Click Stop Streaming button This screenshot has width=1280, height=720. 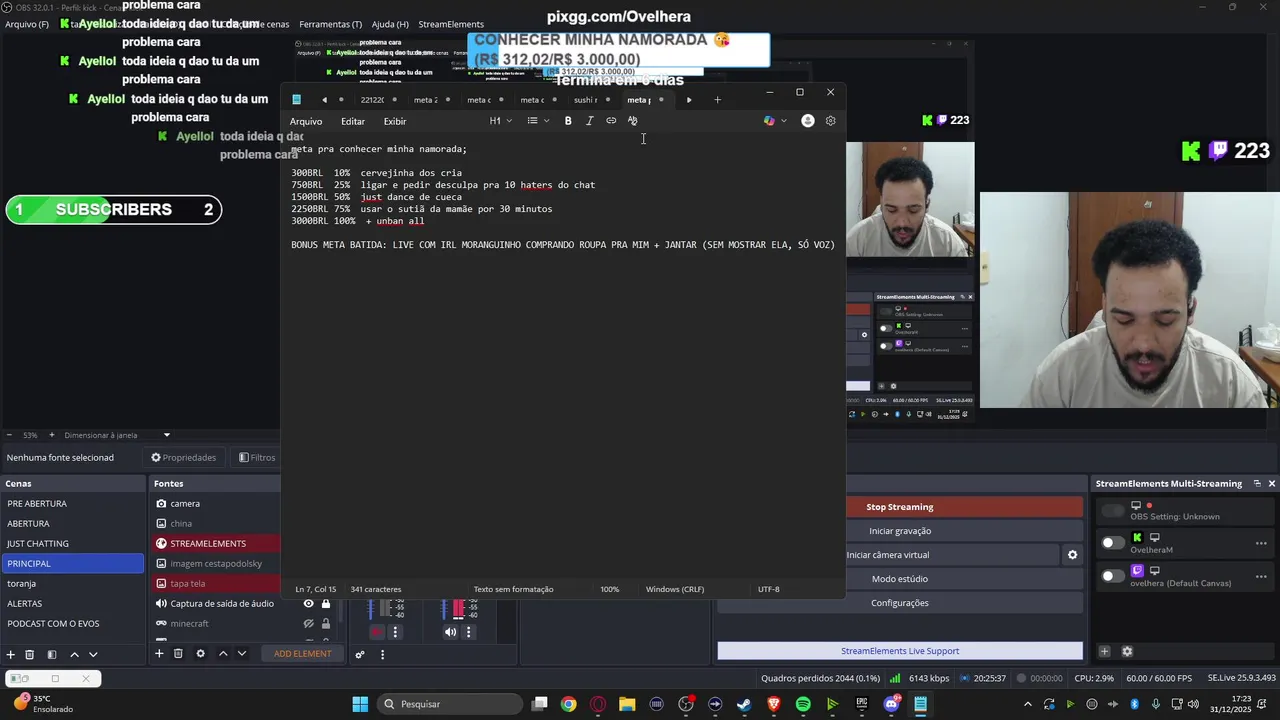(900, 507)
